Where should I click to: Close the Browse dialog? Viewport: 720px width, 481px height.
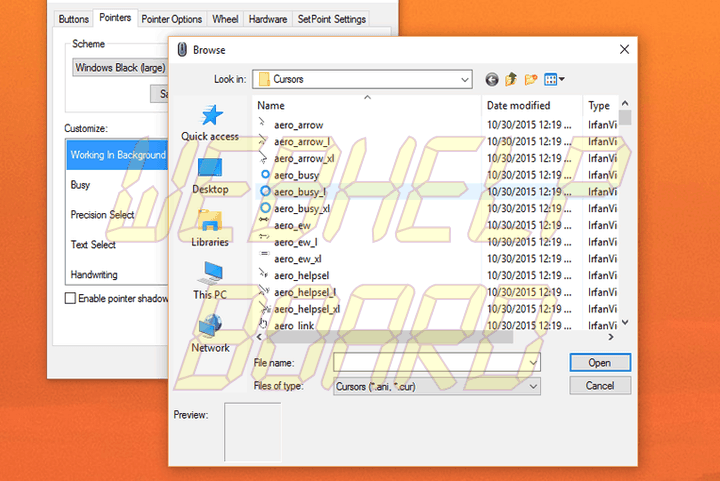(x=624, y=50)
